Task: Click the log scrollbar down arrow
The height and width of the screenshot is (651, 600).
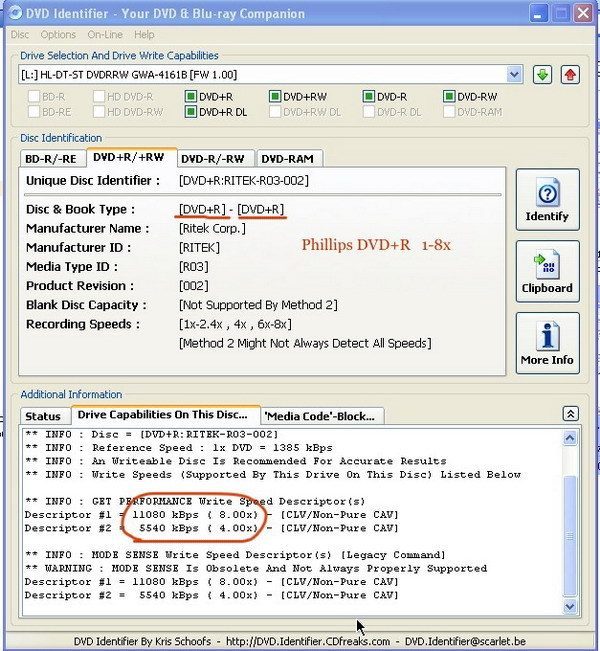Action: (x=570, y=607)
